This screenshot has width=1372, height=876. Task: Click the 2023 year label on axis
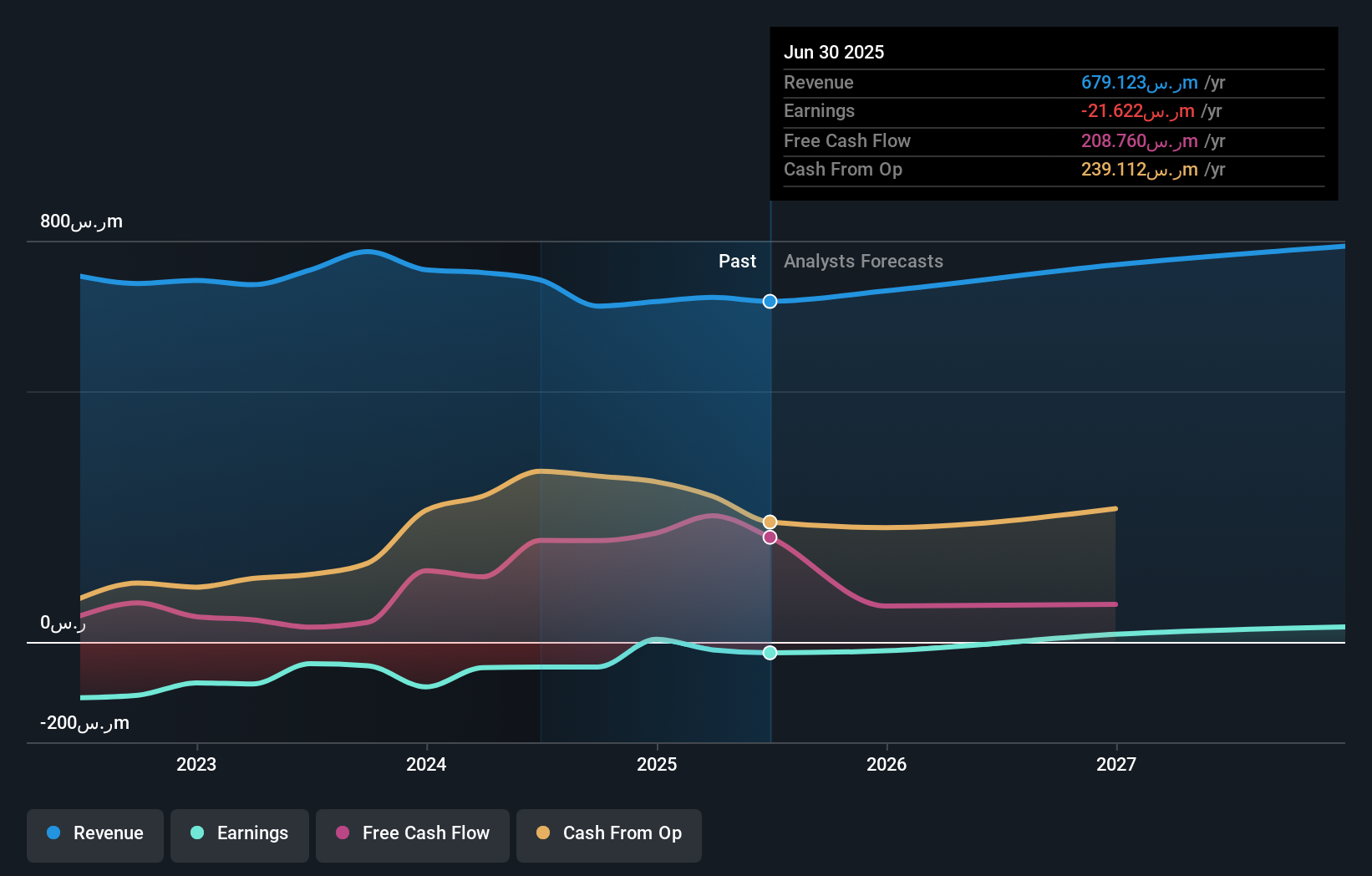click(x=196, y=763)
